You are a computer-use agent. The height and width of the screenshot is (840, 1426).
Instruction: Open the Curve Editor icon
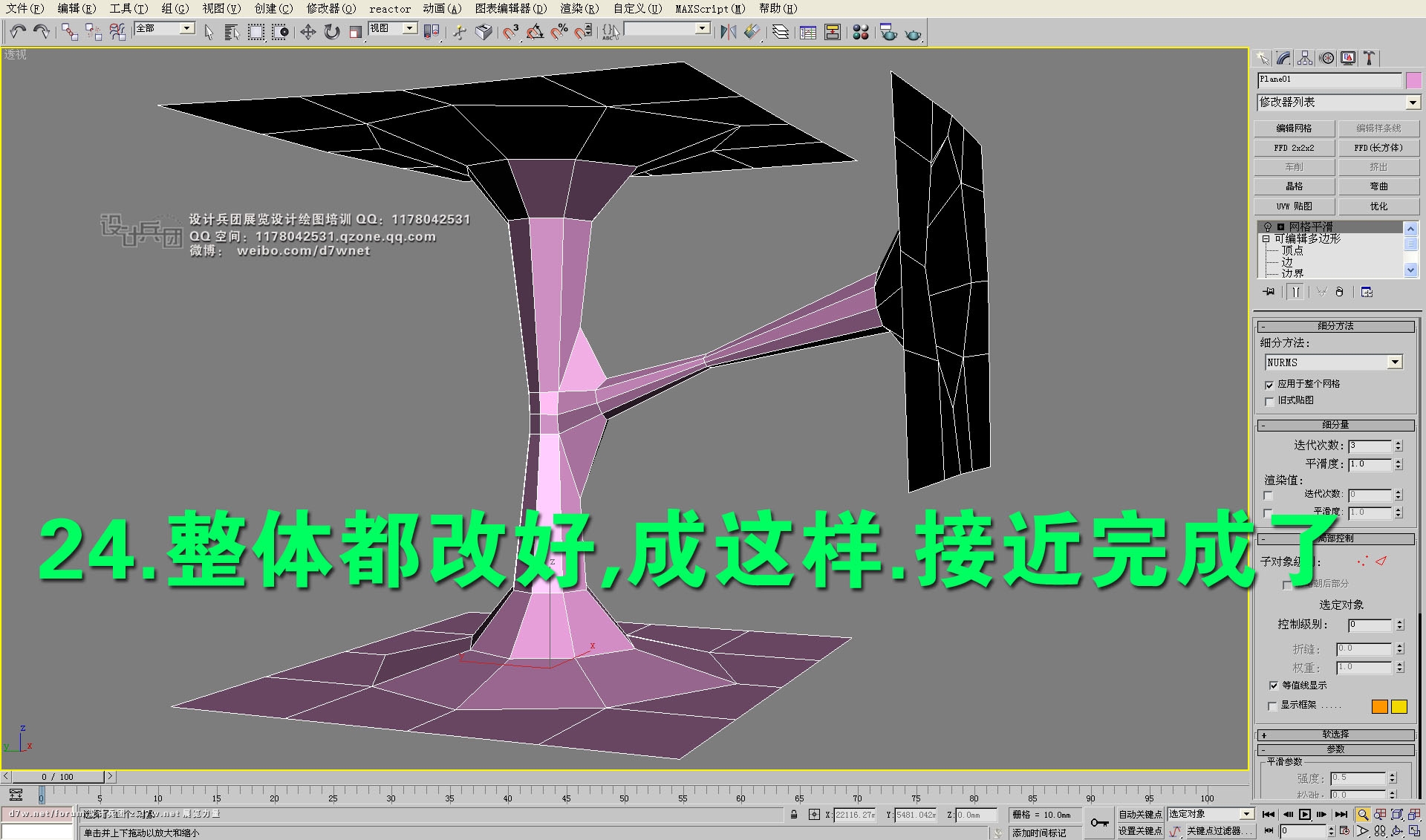pyautogui.click(x=808, y=31)
